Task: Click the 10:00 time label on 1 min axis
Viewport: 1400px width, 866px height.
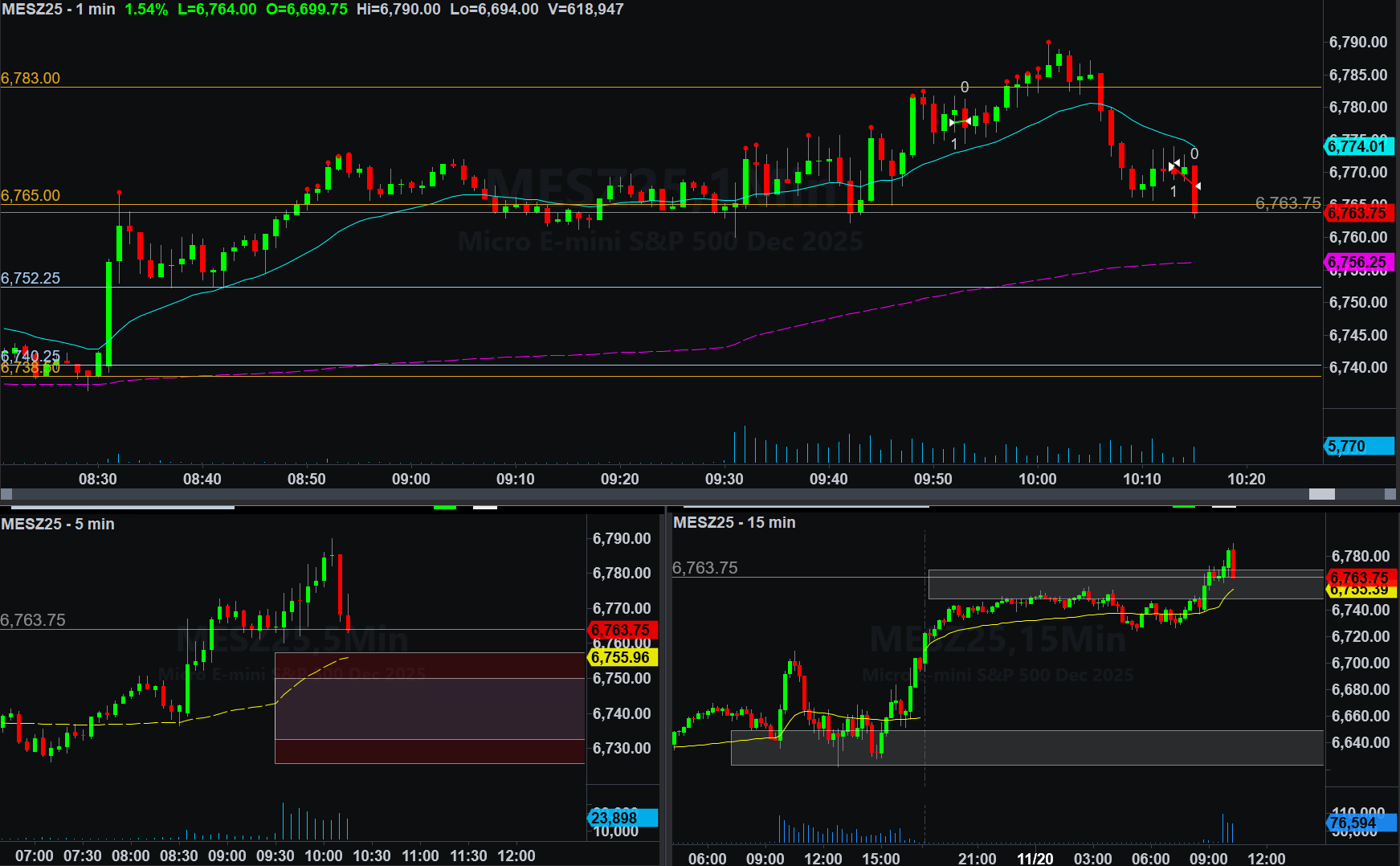Action: click(1037, 479)
